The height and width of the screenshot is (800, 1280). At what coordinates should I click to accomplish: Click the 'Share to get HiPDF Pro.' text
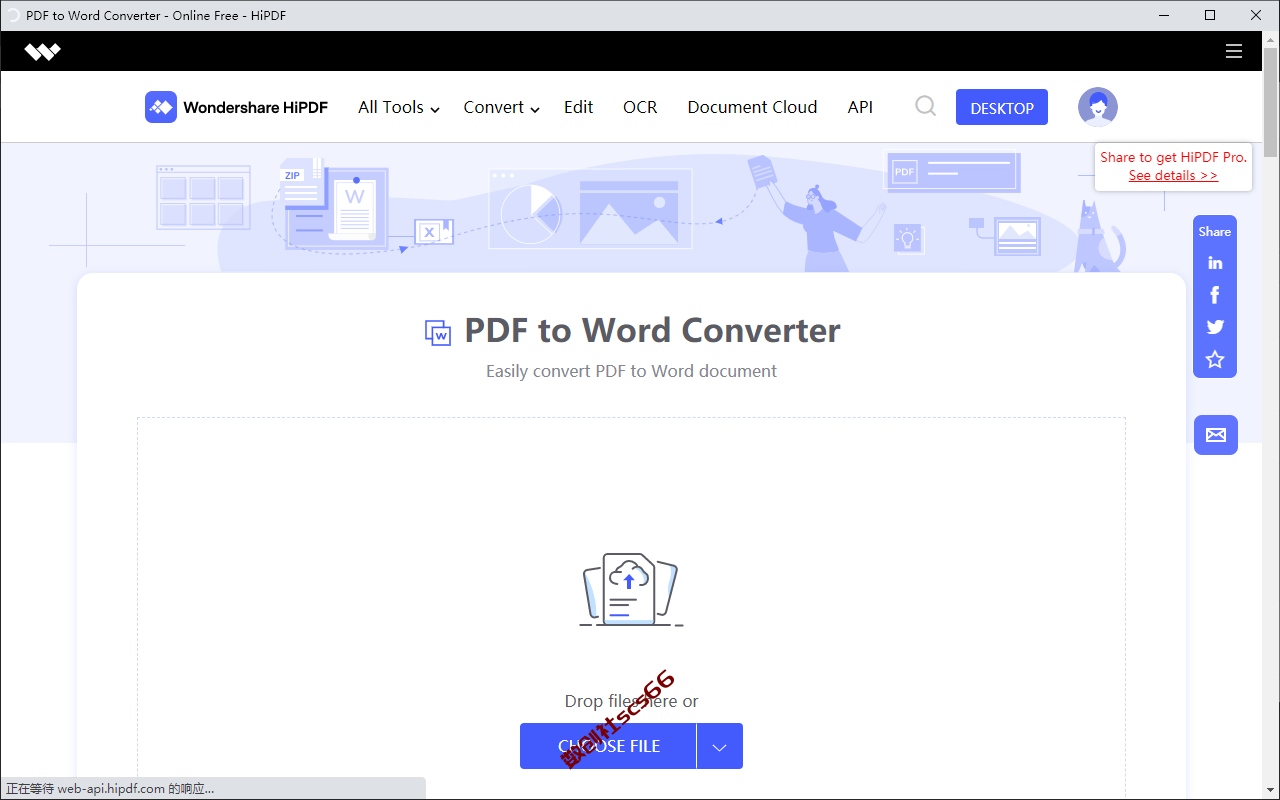tap(1174, 157)
